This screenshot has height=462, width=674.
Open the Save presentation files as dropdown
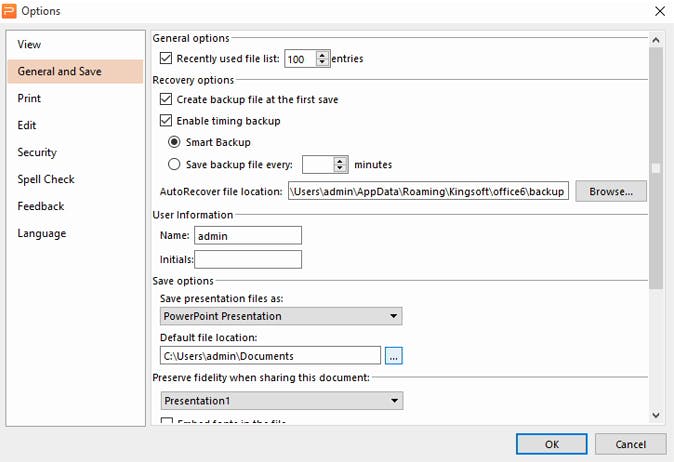click(281, 316)
